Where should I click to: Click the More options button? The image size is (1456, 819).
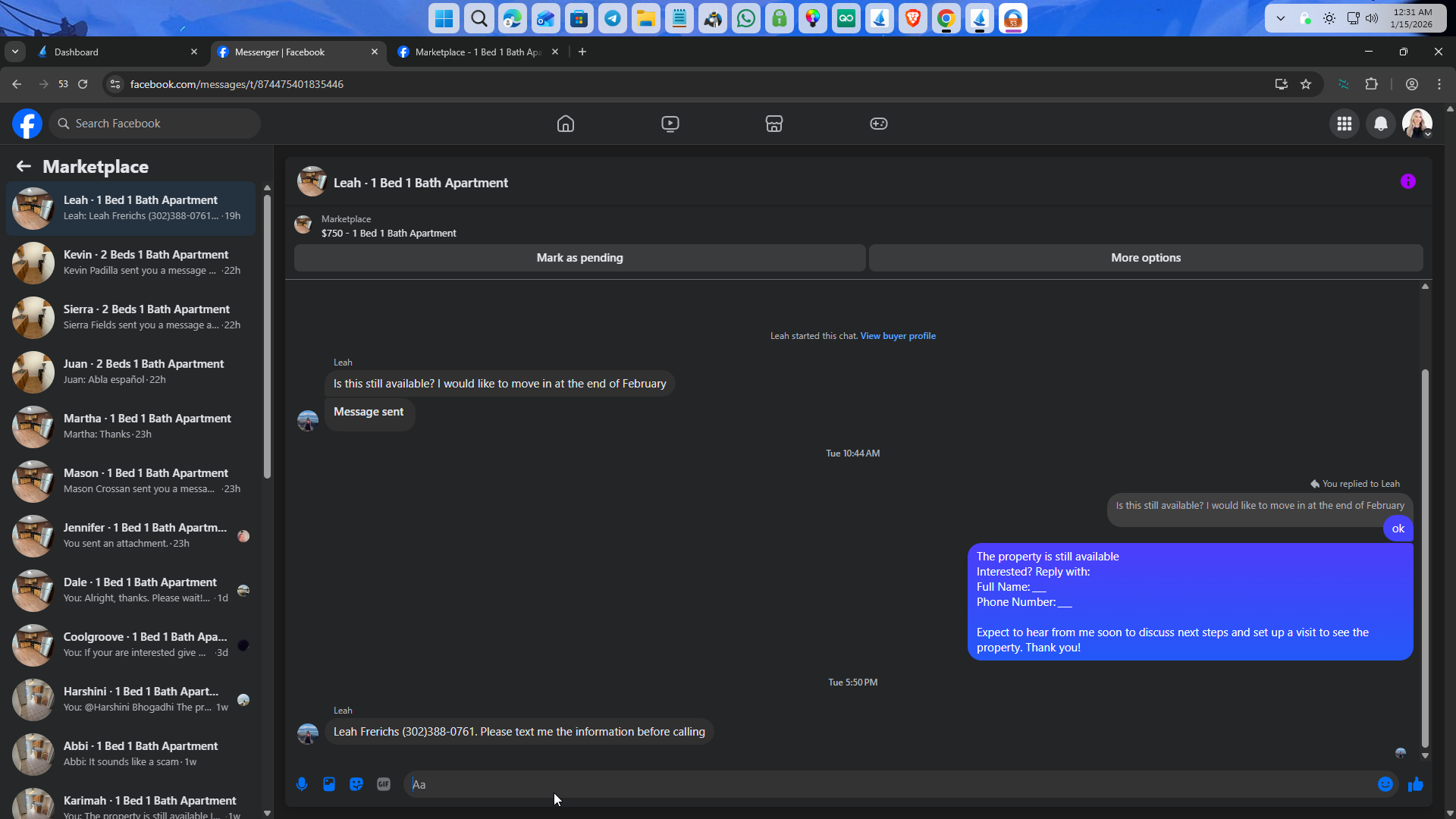click(1145, 258)
